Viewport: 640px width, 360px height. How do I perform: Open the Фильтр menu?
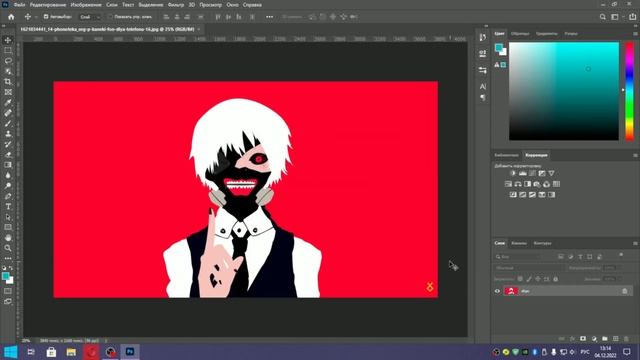click(176, 5)
